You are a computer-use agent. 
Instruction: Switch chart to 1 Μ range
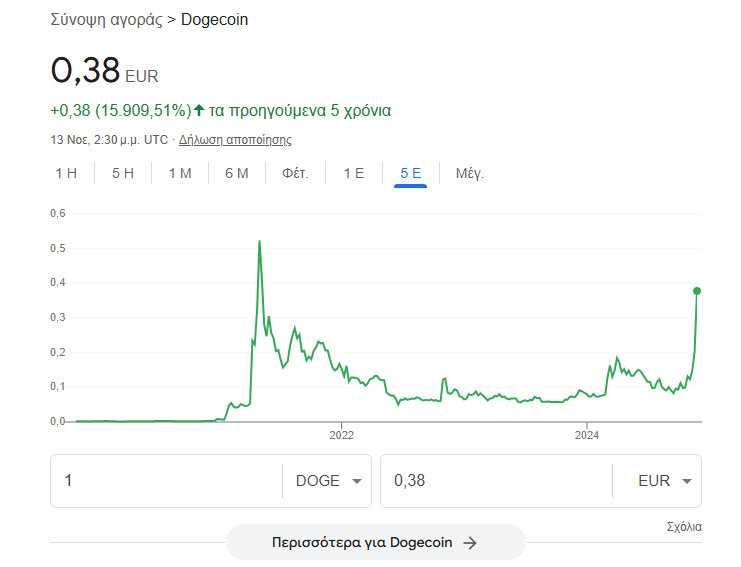180,173
